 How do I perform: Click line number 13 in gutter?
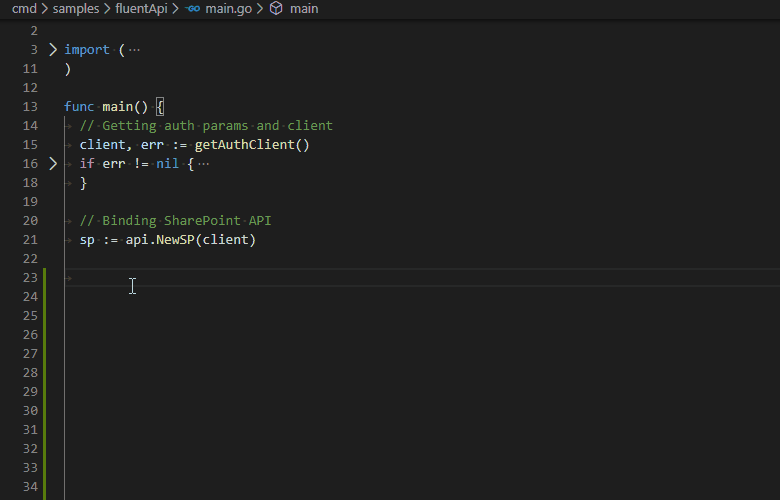pyautogui.click(x=30, y=106)
